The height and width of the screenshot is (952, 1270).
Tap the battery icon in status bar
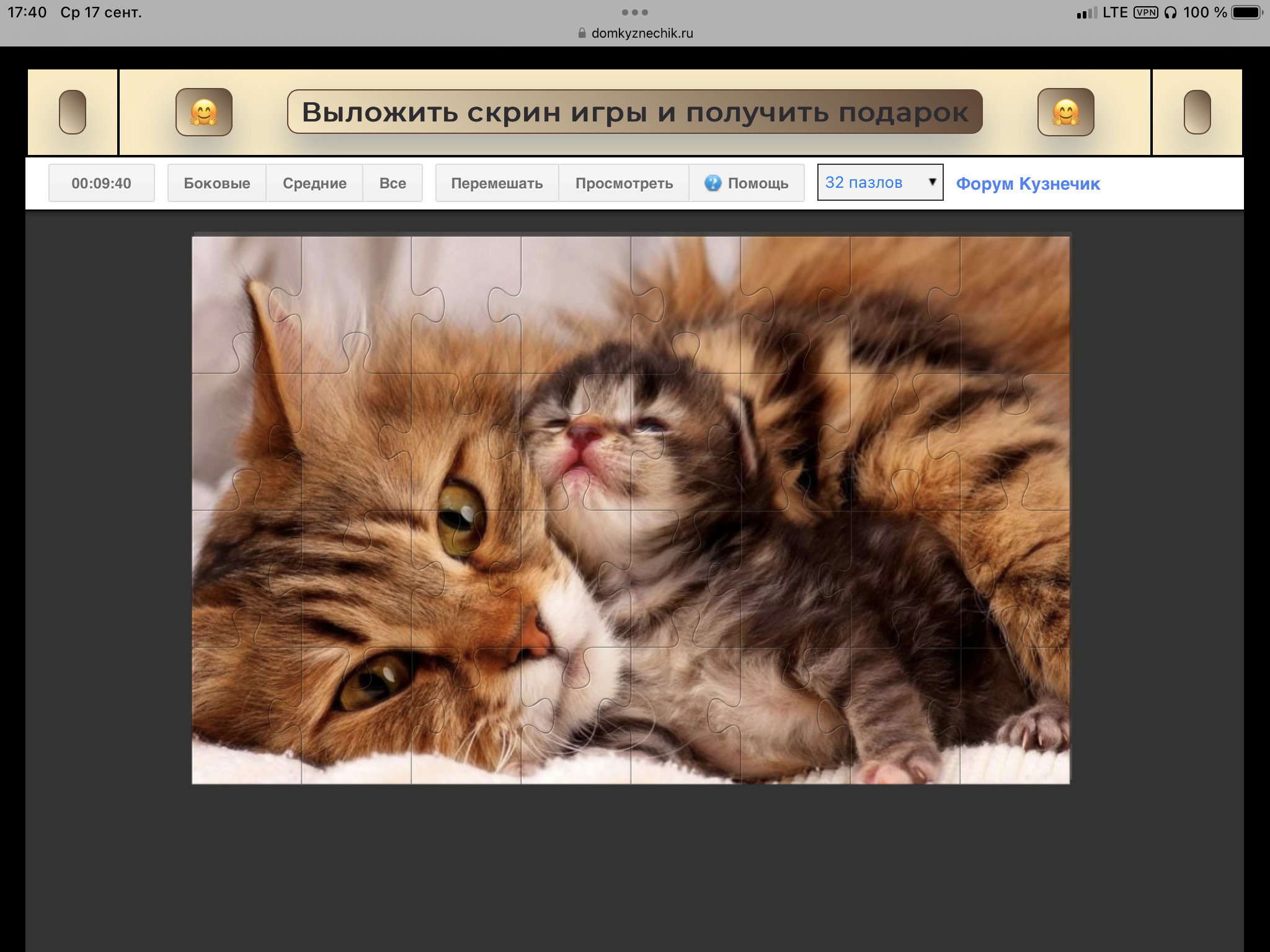[x=1248, y=12]
